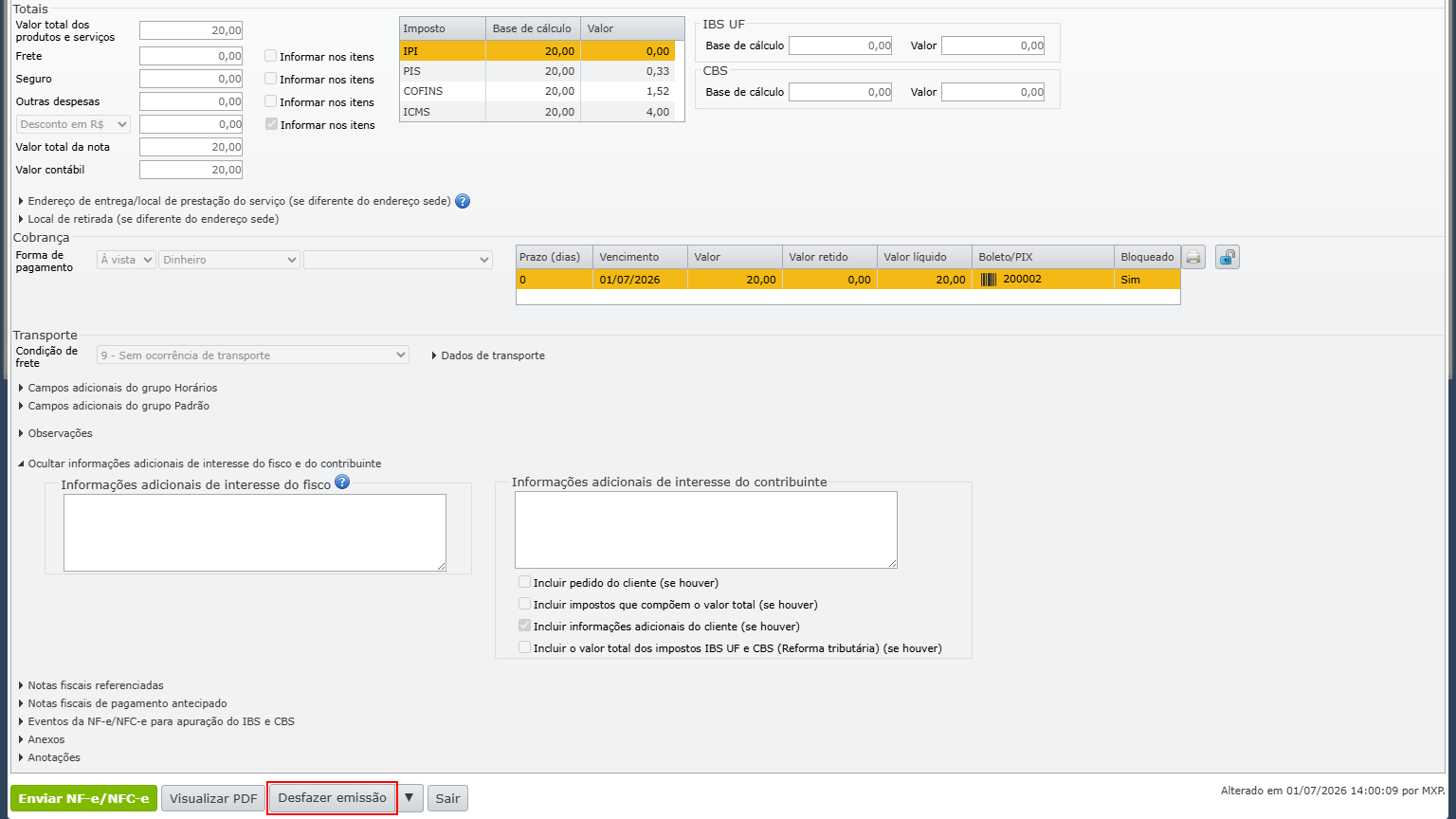Toggle Informar nos itens for Frete
The width and height of the screenshot is (1456, 819).
(x=271, y=56)
